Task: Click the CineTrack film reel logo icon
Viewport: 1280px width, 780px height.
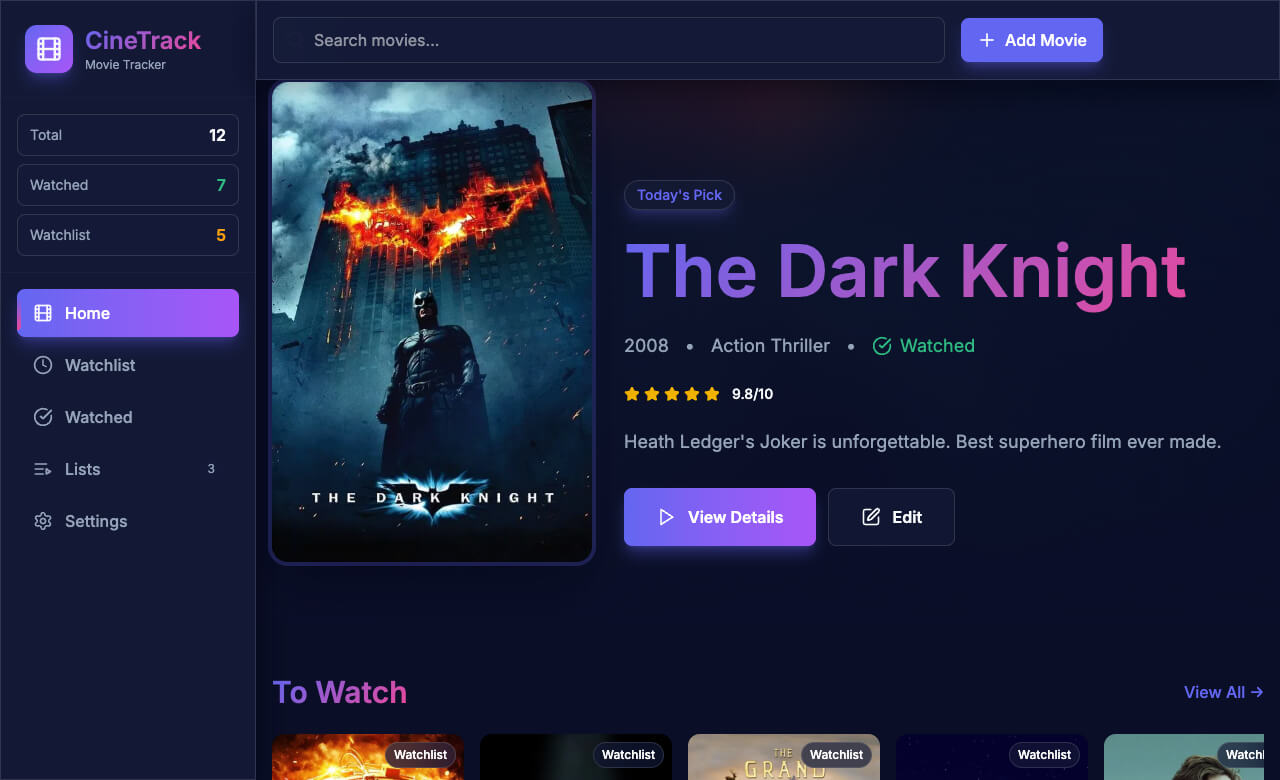Action: coord(48,48)
